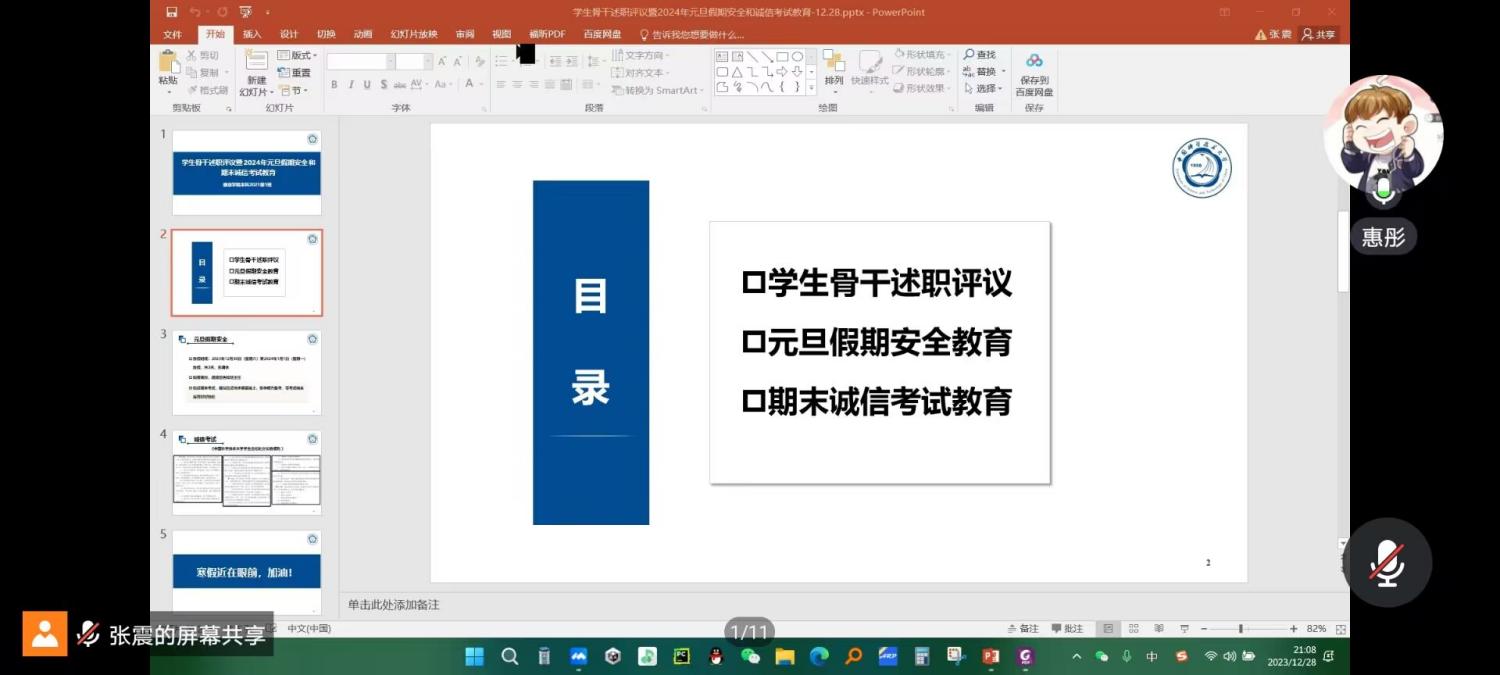Toggle the Comments (批注) pane
The image size is (1500, 675).
point(1067,629)
